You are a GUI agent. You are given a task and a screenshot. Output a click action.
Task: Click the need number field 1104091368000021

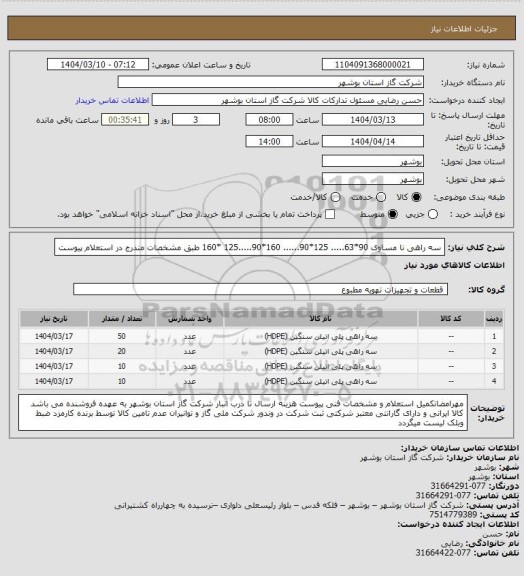point(373,64)
